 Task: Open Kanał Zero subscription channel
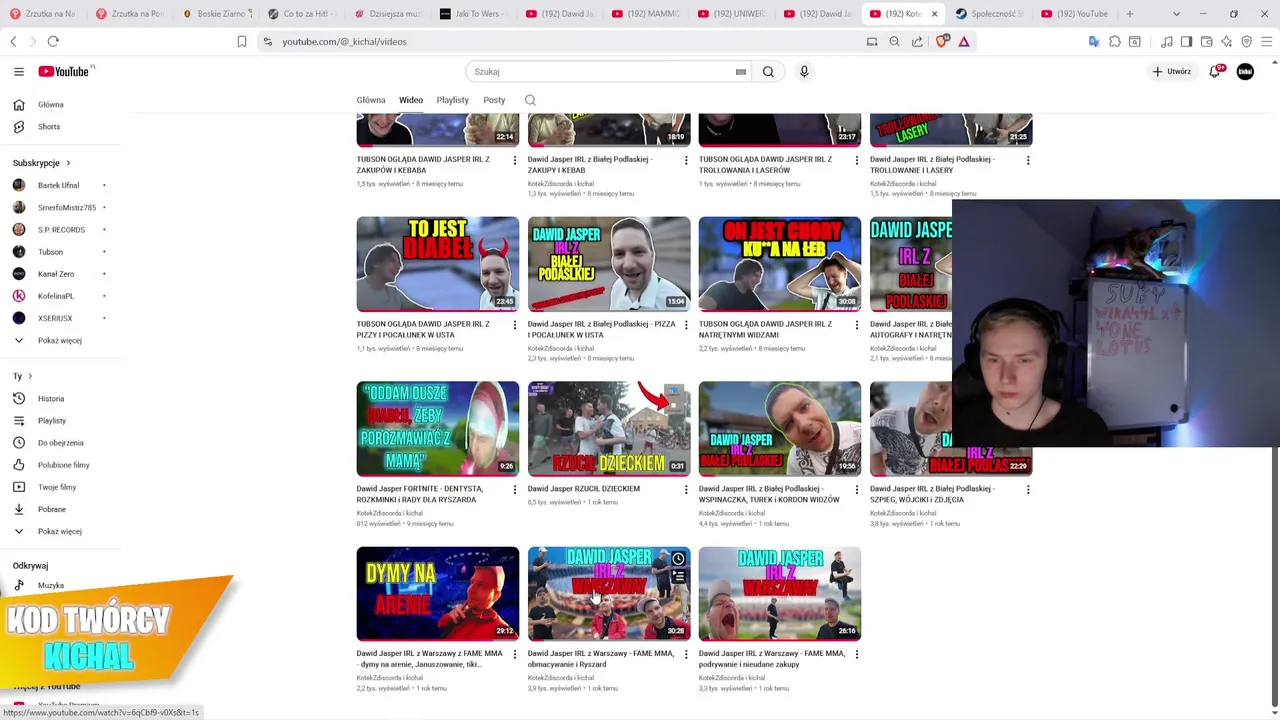56,274
